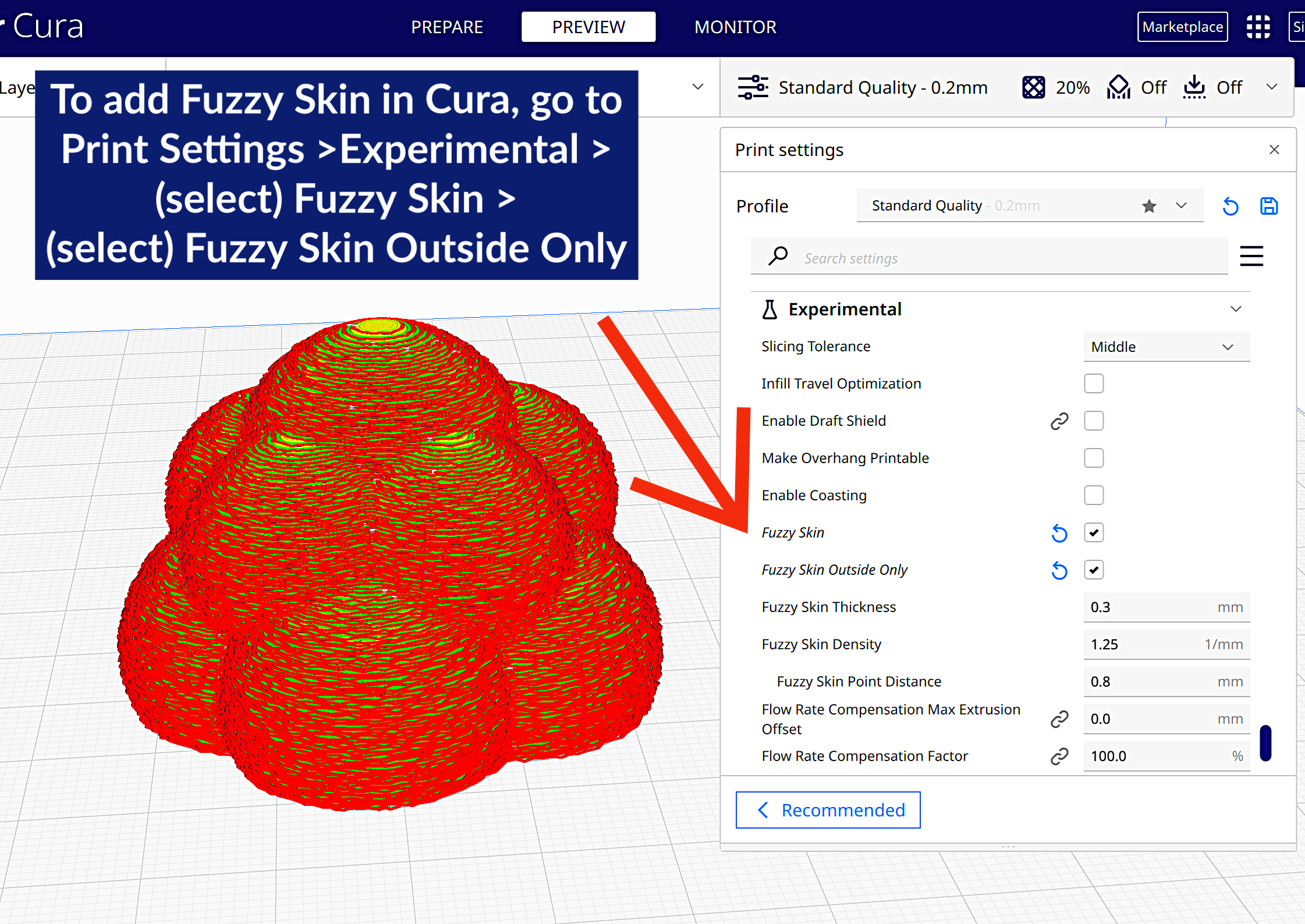The width and height of the screenshot is (1305, 924).
Task: Switch to the MONITOR stage
Action: 735,27
